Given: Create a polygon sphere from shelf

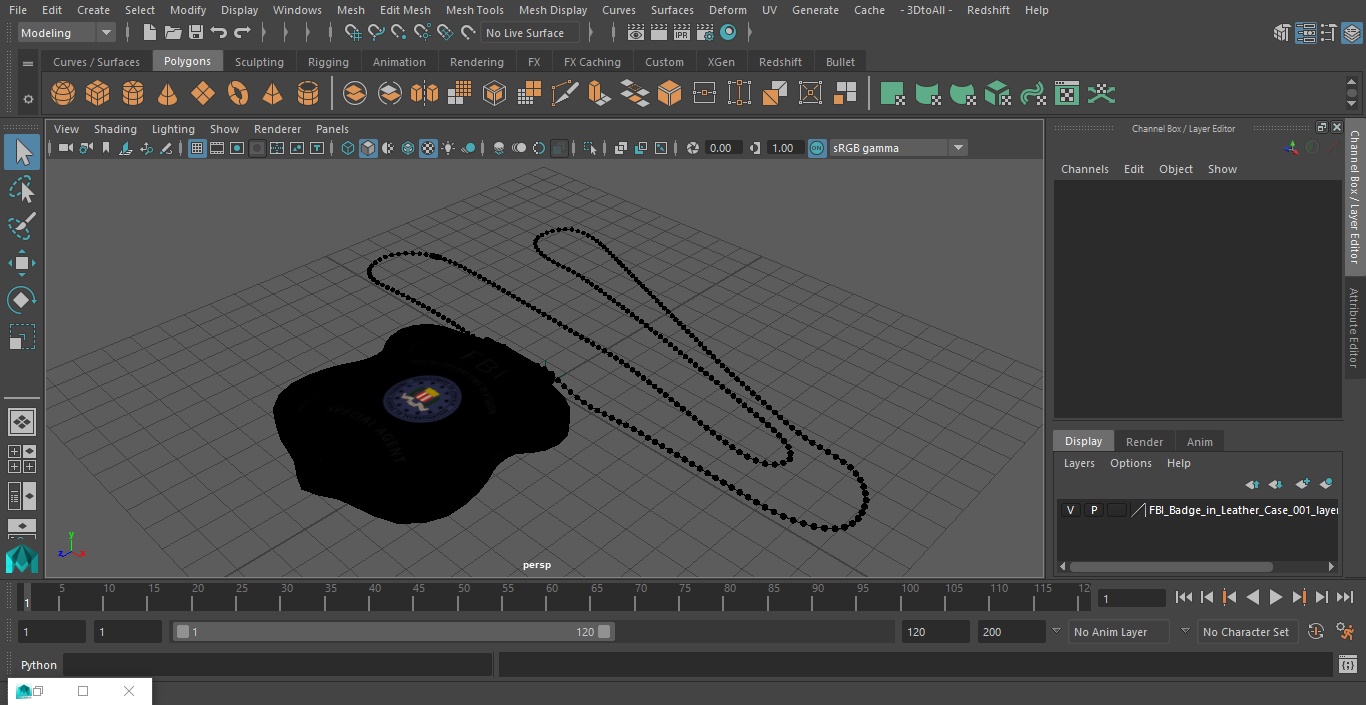Looking at the screenshot, I should [x=63, y=94].
